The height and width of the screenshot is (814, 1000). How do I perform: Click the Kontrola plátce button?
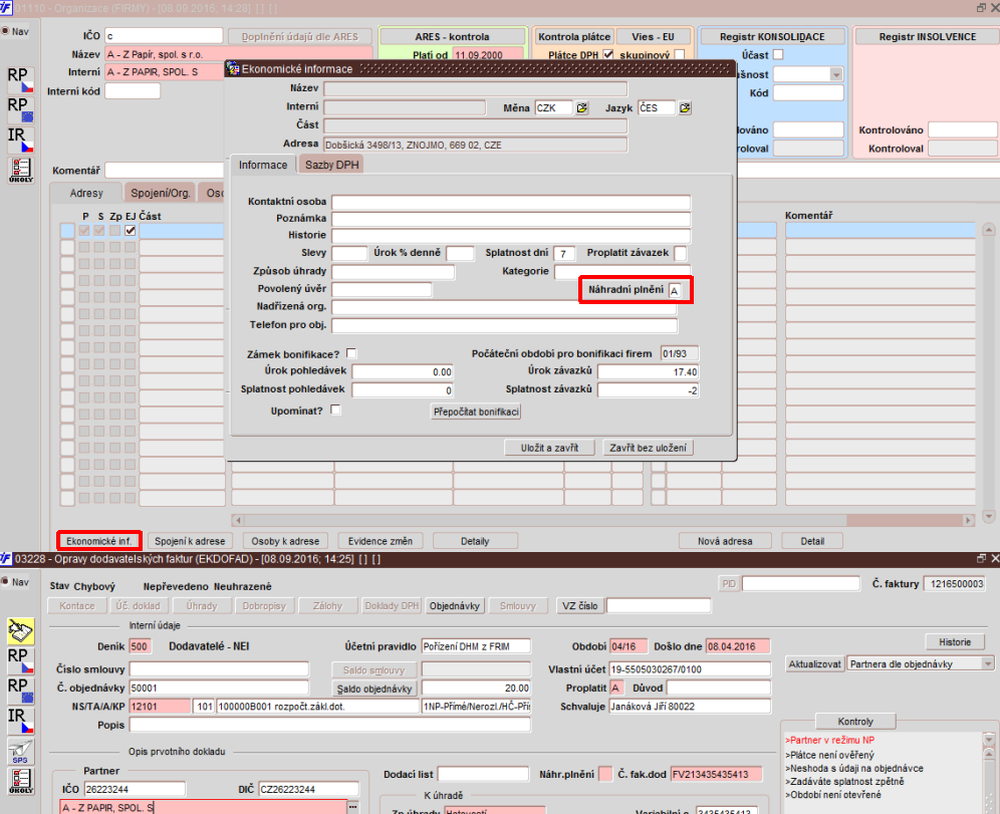pyautogui.click(x=574, y=36)
